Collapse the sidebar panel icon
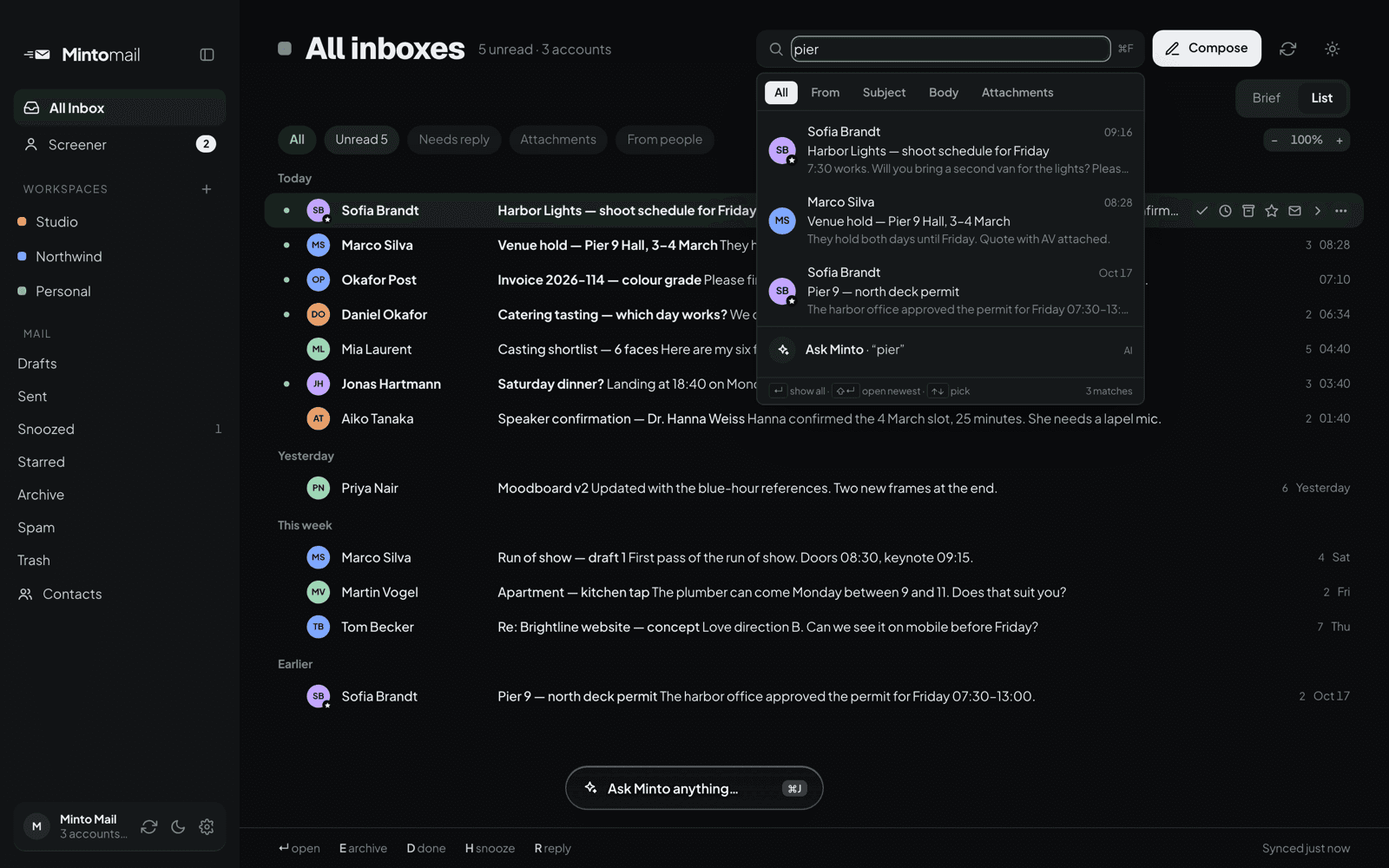1389x868 pixels. tap(207, 55)
